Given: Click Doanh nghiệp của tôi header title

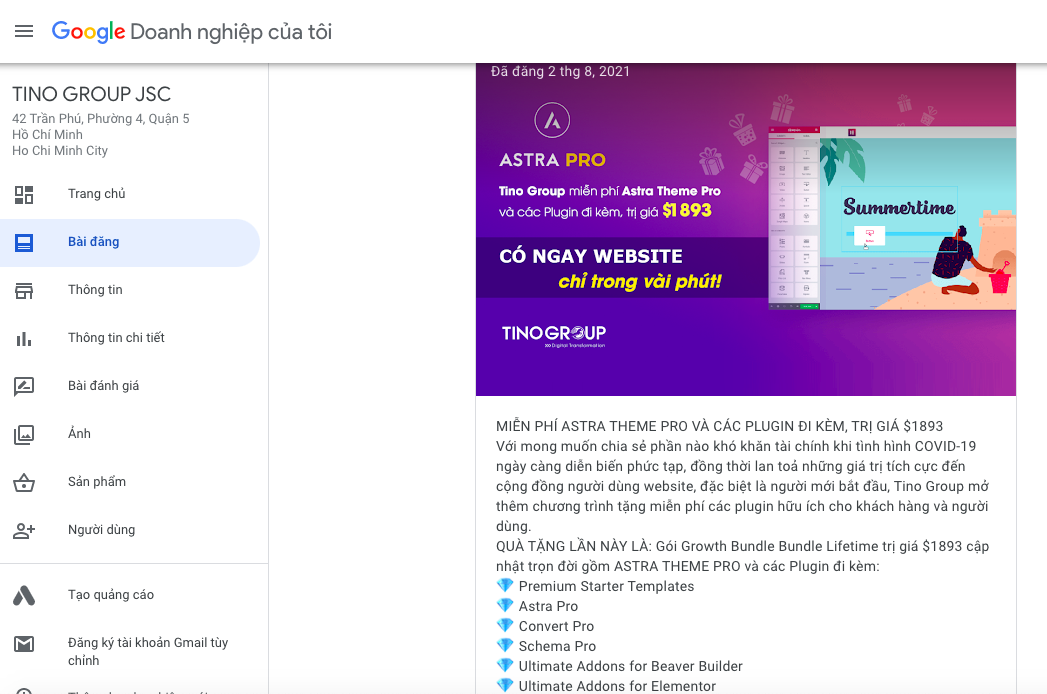Looking at the screenshot, I should tap(230, 32).
